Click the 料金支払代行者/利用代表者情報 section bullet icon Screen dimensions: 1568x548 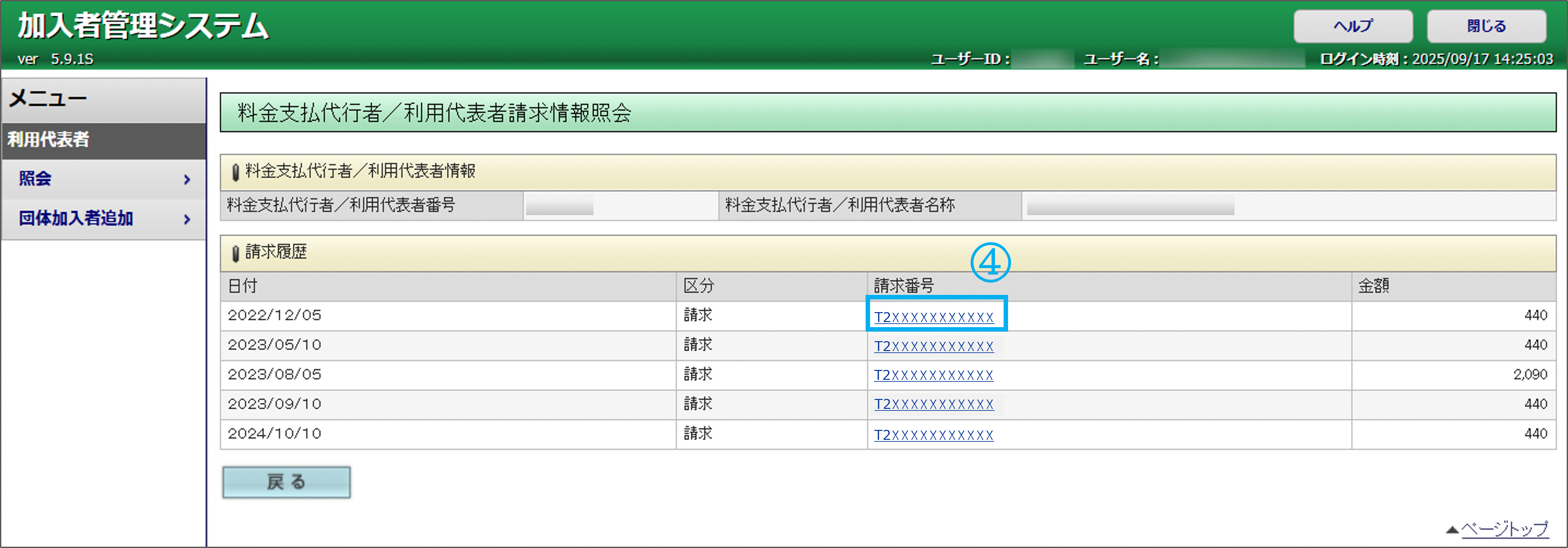[x=235, y=172]
